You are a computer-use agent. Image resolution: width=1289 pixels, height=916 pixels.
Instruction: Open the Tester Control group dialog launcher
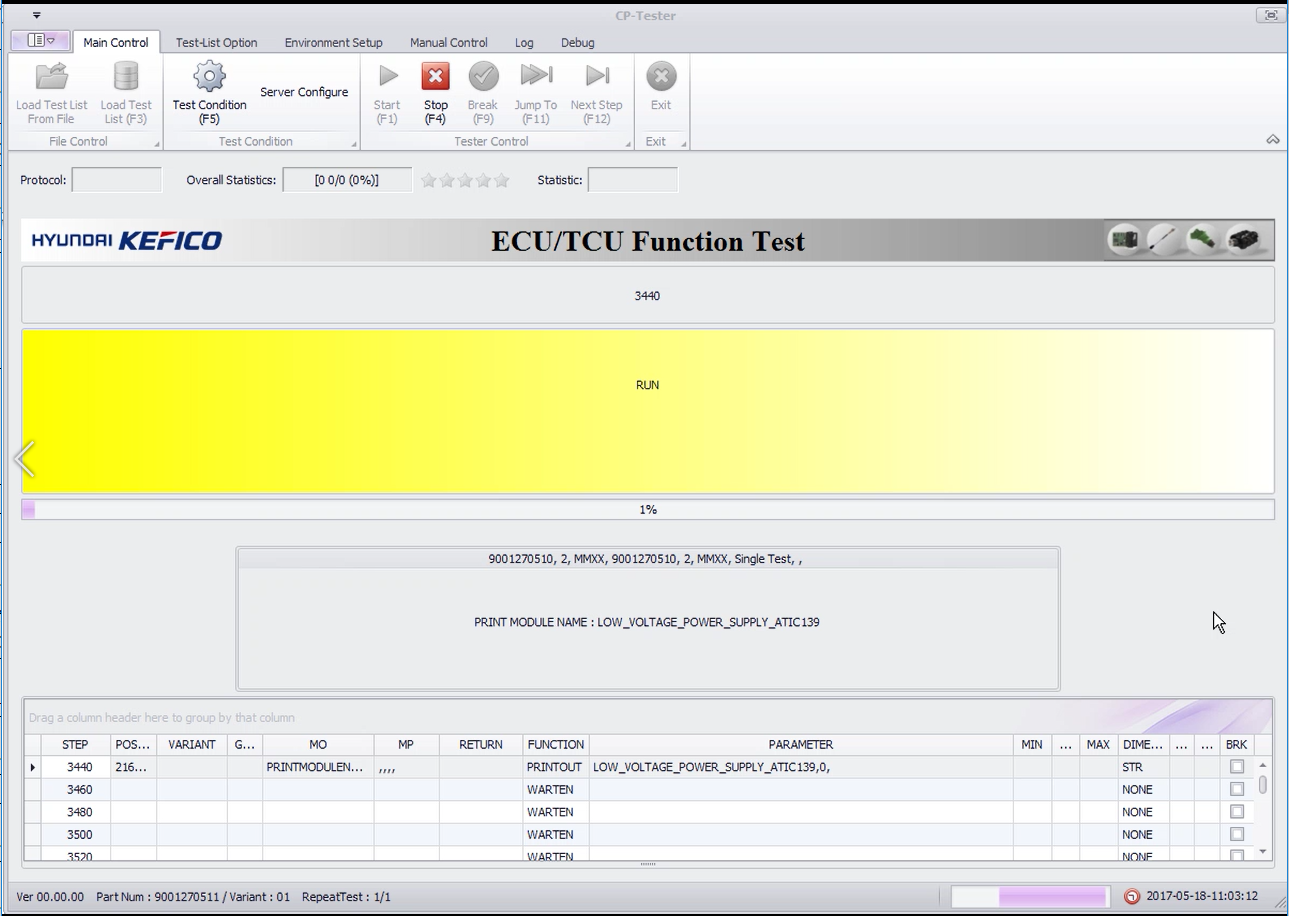point(628,145)
